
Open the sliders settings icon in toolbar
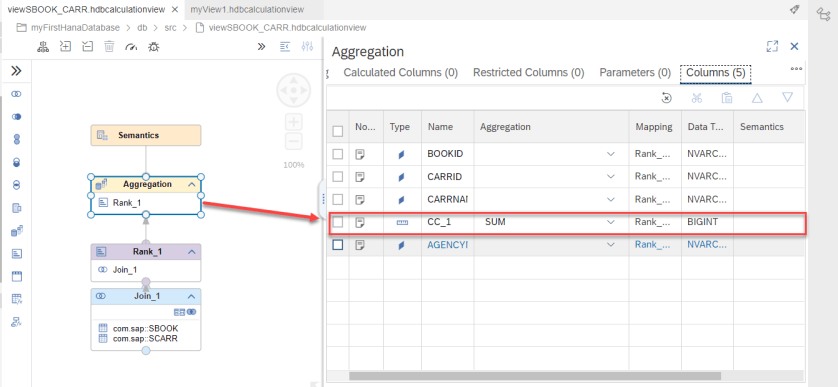click(307, 47)
